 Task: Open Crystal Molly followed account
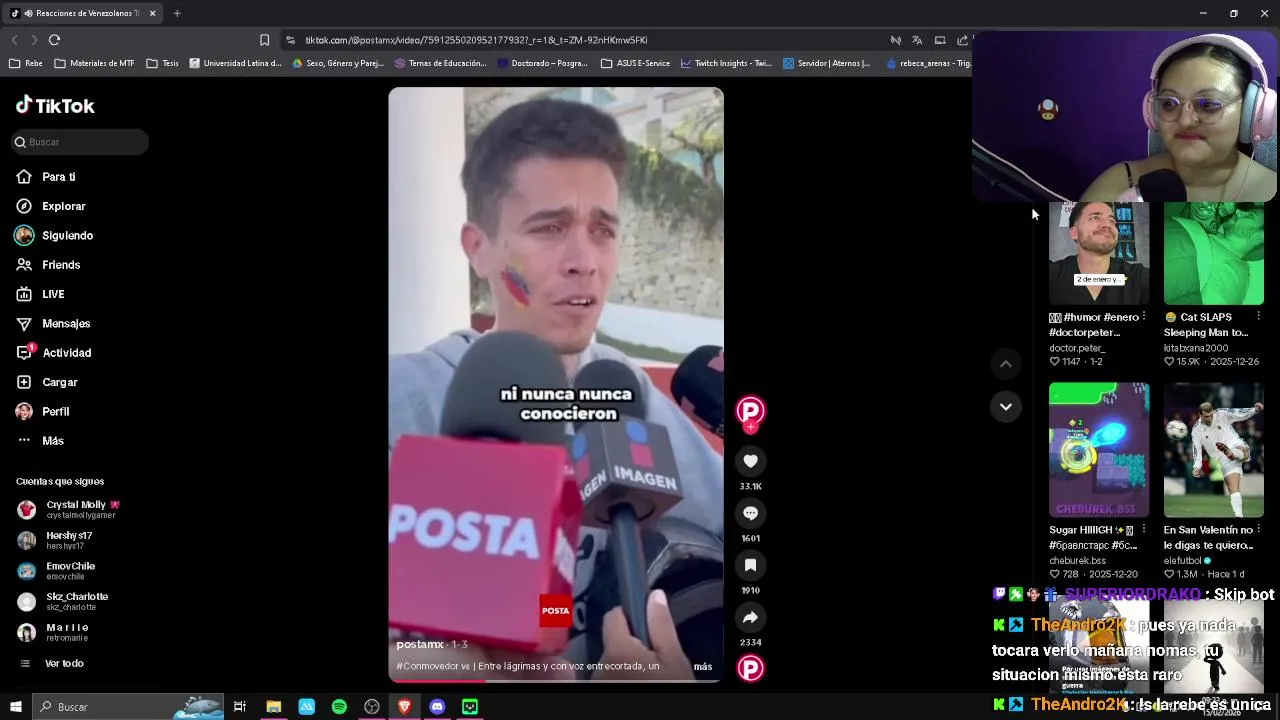pyautogui.click(x=68, y=509)
